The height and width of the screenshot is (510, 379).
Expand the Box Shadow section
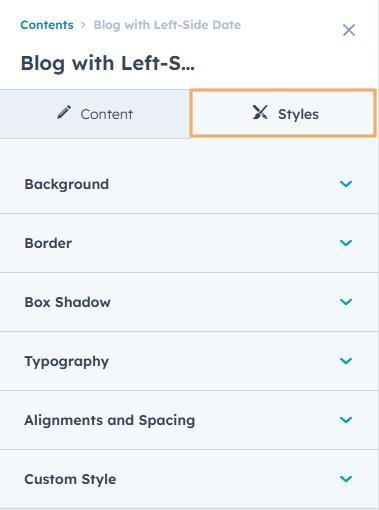point(189,302)
